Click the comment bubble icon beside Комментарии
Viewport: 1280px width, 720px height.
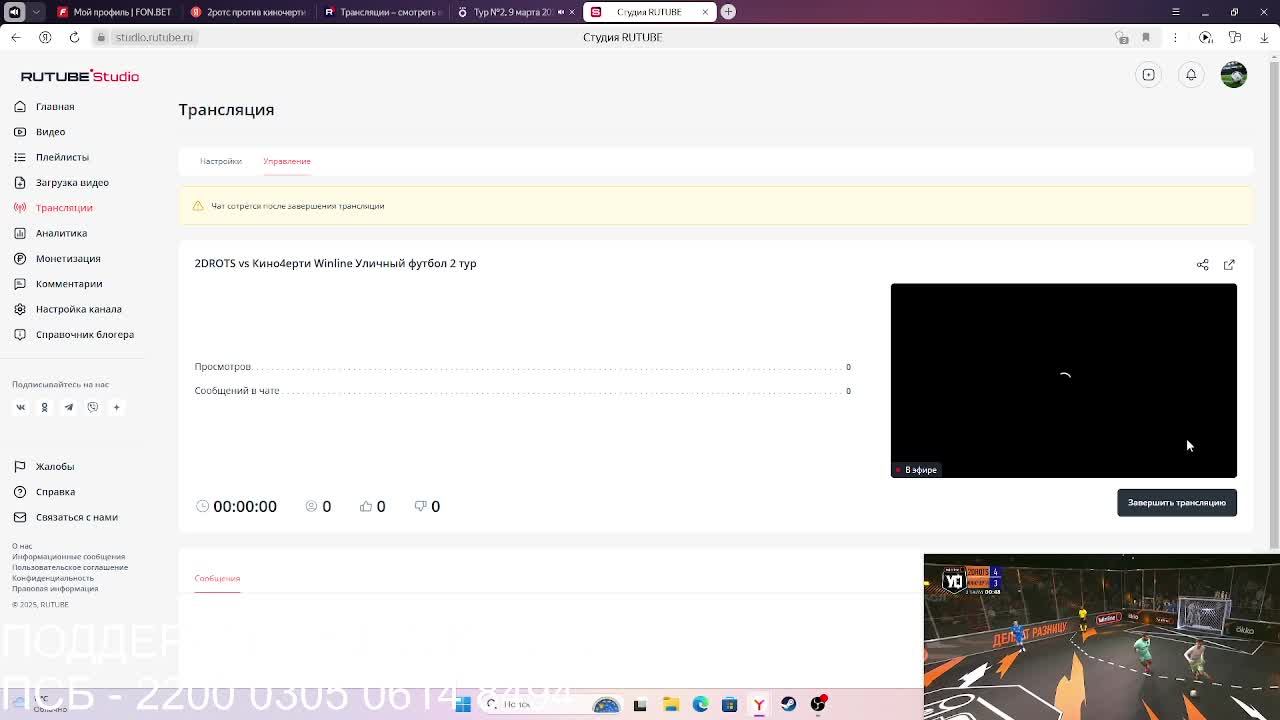coord(20,283)
